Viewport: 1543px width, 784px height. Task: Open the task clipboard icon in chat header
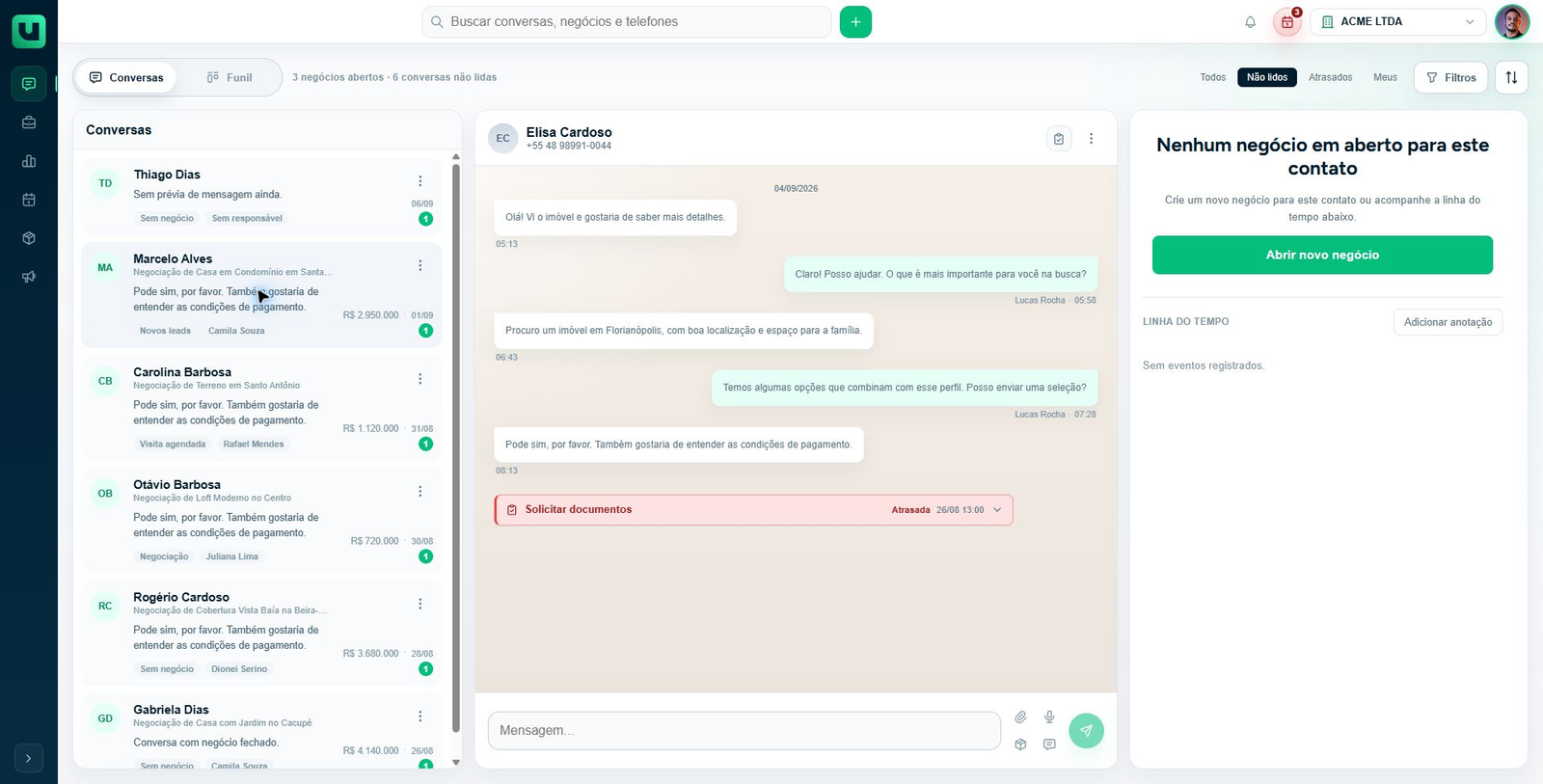tap(1059, 139)
